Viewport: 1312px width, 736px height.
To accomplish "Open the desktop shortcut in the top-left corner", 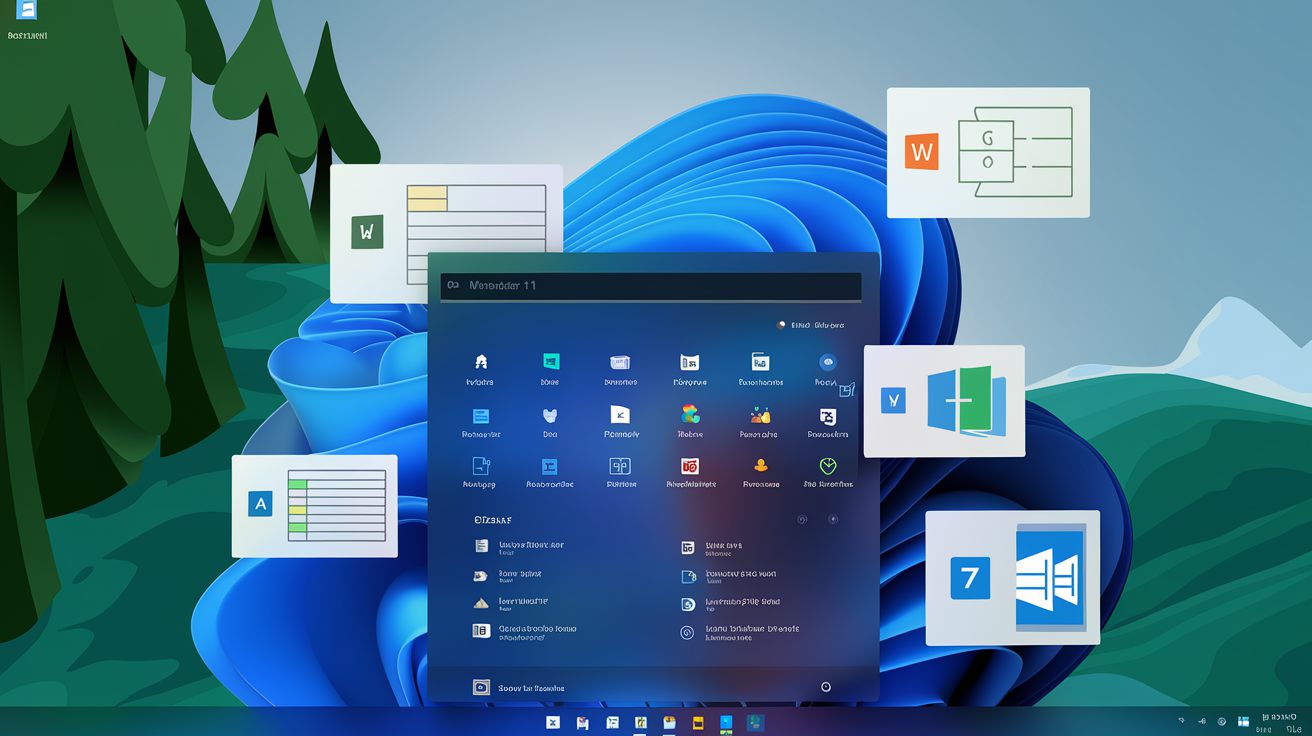I will [x=27, y=20].
